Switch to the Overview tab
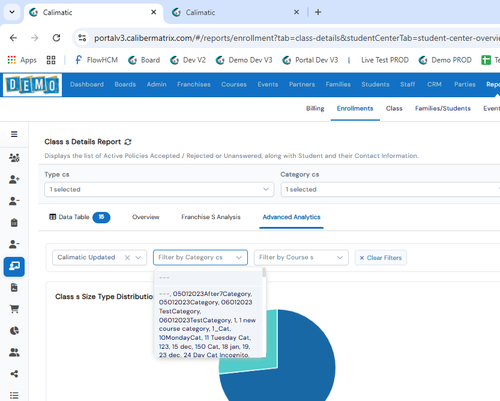Viewport: 500px width, 401px height. [146, 217]
